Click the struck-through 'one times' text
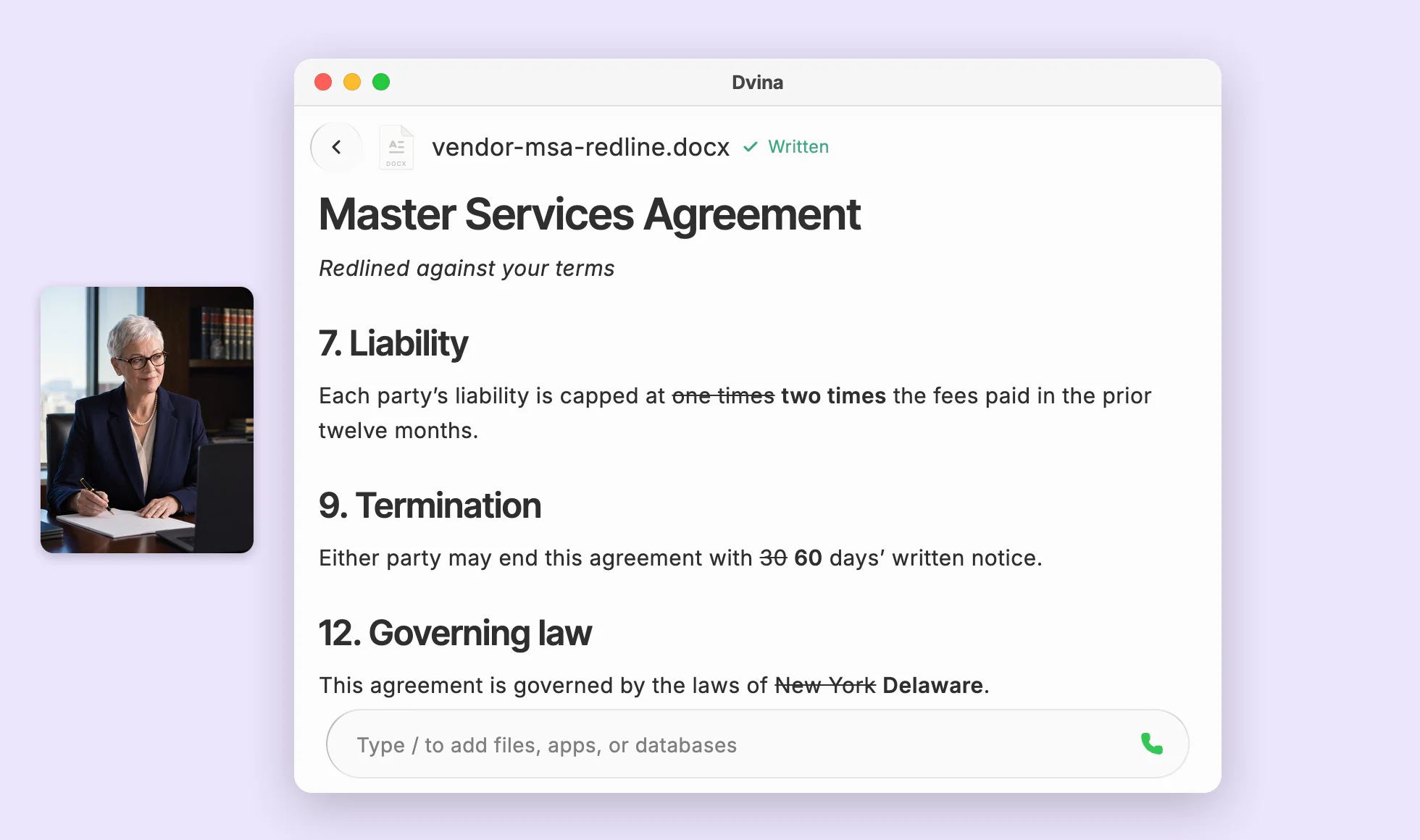Screen dimensions: 1420x840 tap(723, 396)
